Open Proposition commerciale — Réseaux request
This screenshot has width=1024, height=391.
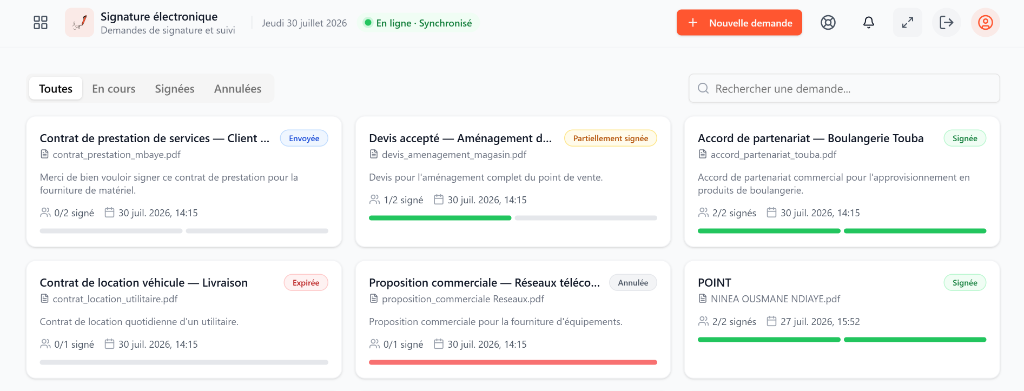click(485, 283)
